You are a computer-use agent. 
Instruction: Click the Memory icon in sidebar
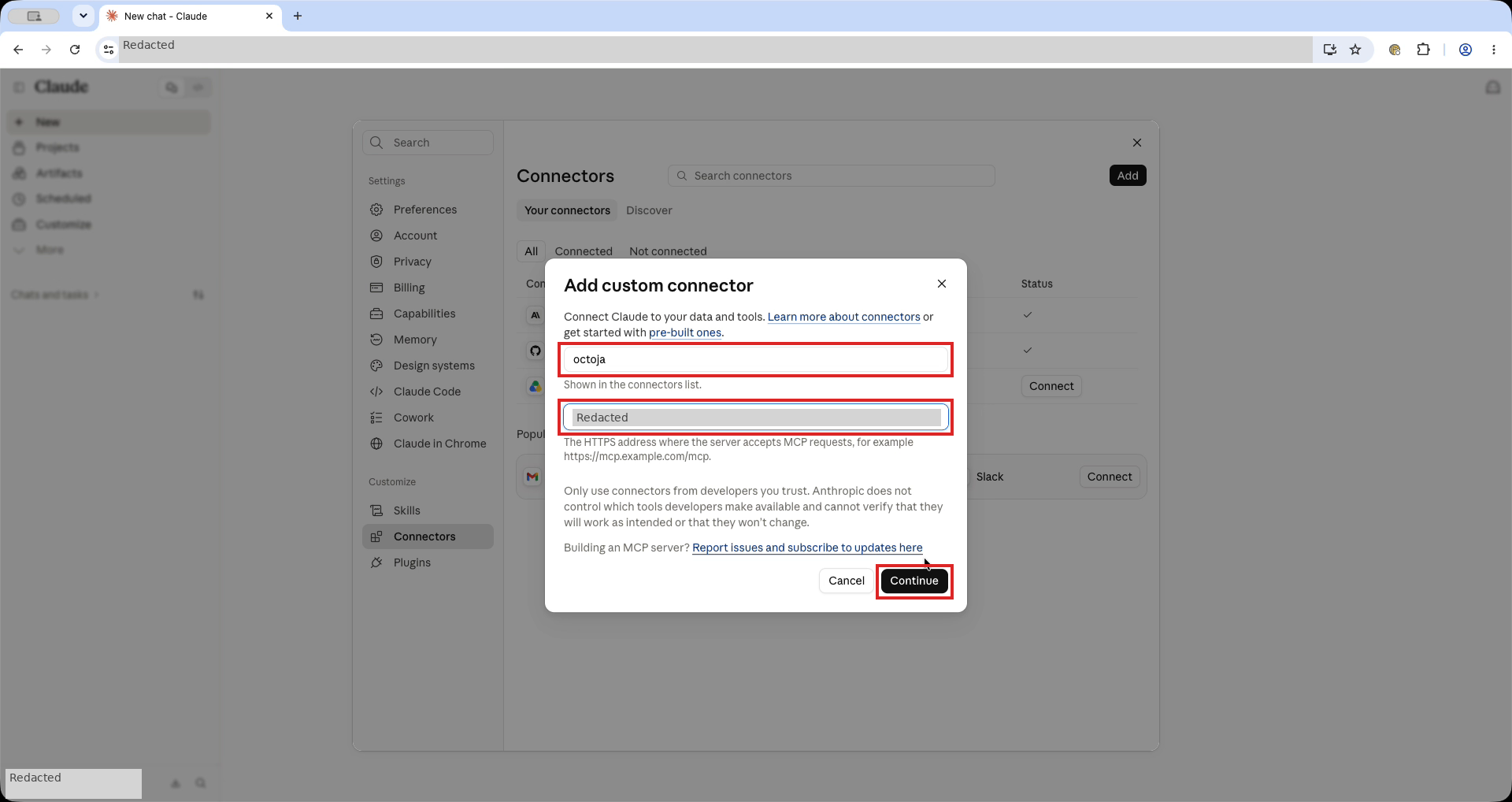click(376, 340)
